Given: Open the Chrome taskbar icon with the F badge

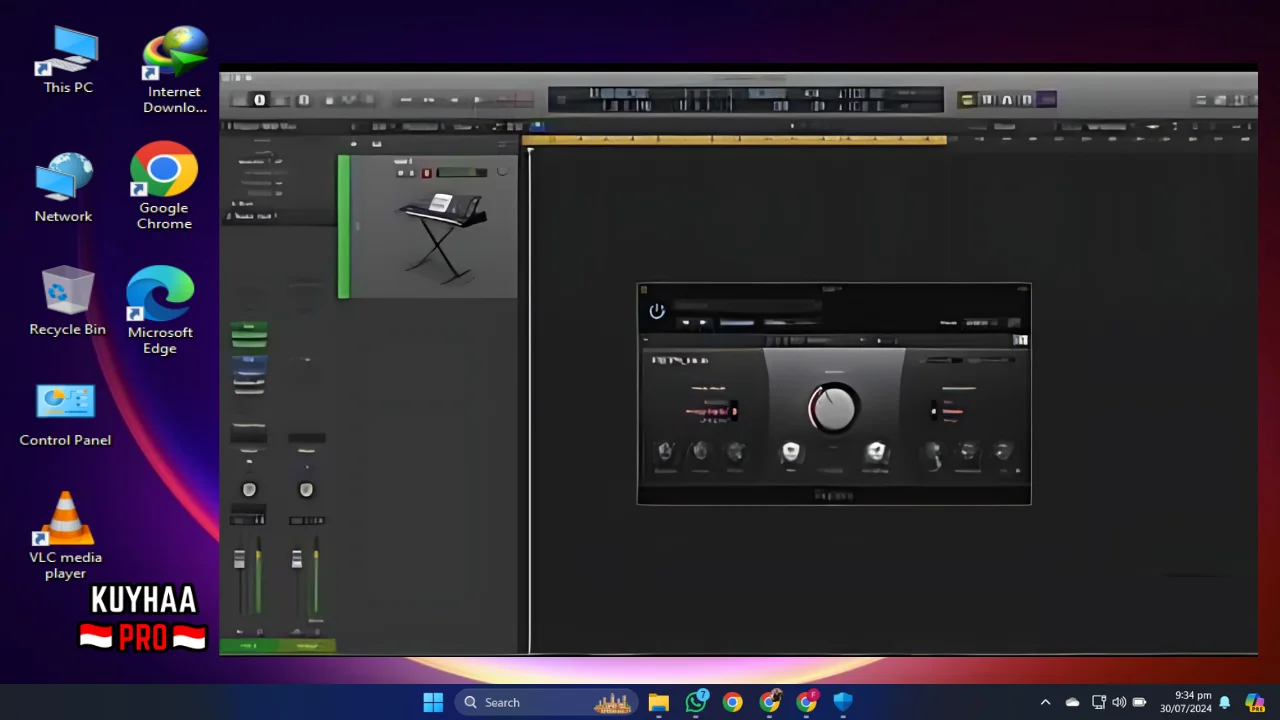Looking at the screenshot, I should (807, 702).
